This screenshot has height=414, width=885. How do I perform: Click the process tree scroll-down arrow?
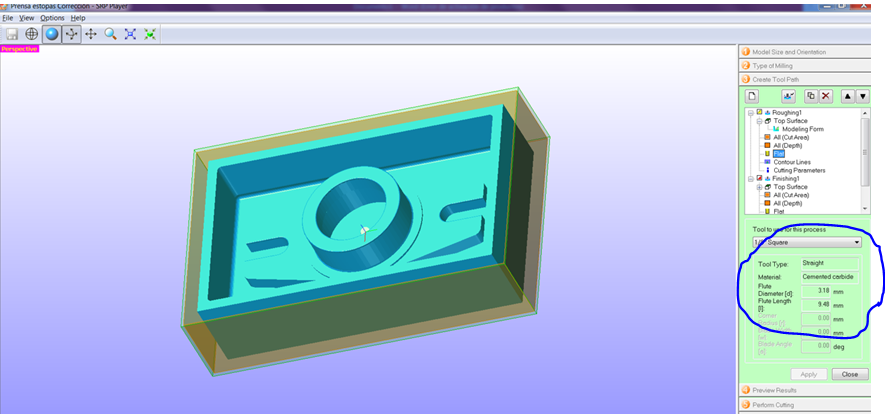[x=865, y=209]
